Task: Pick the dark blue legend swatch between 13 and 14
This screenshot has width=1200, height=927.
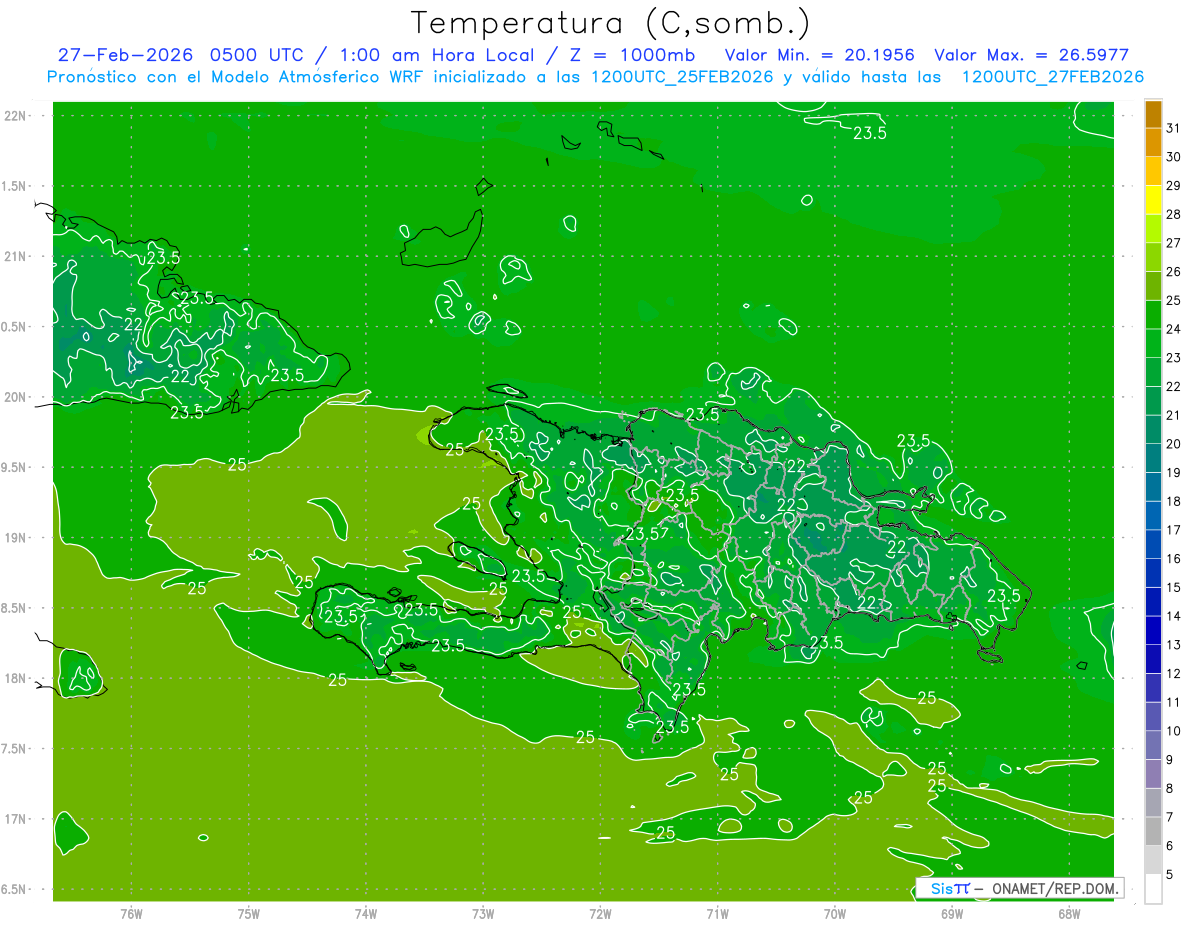Action: [1154, 631]
